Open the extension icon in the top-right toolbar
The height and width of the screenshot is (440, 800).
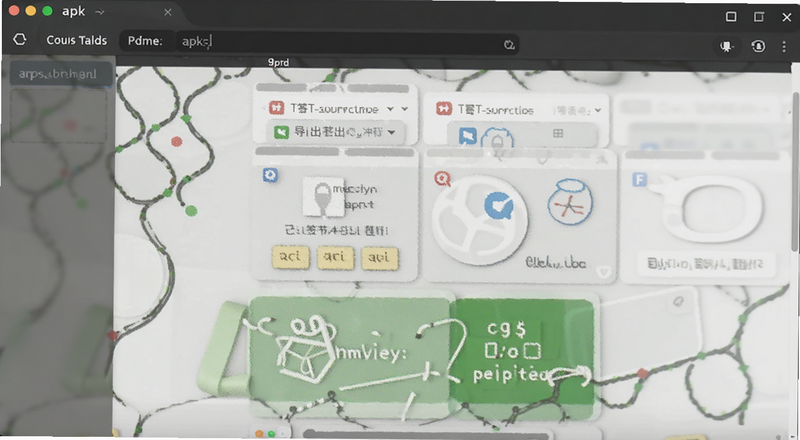[727, 46]
